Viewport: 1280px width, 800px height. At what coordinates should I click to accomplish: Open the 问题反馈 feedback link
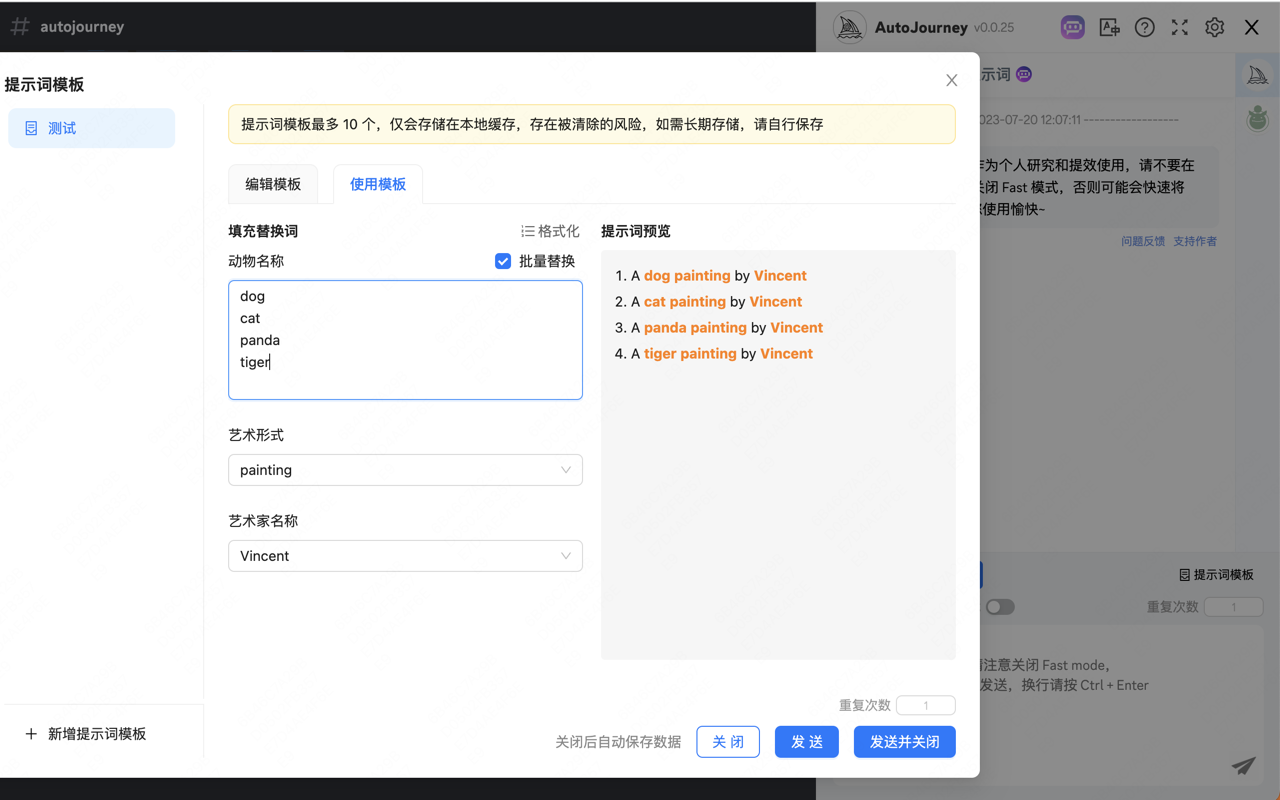point(1142,240)
